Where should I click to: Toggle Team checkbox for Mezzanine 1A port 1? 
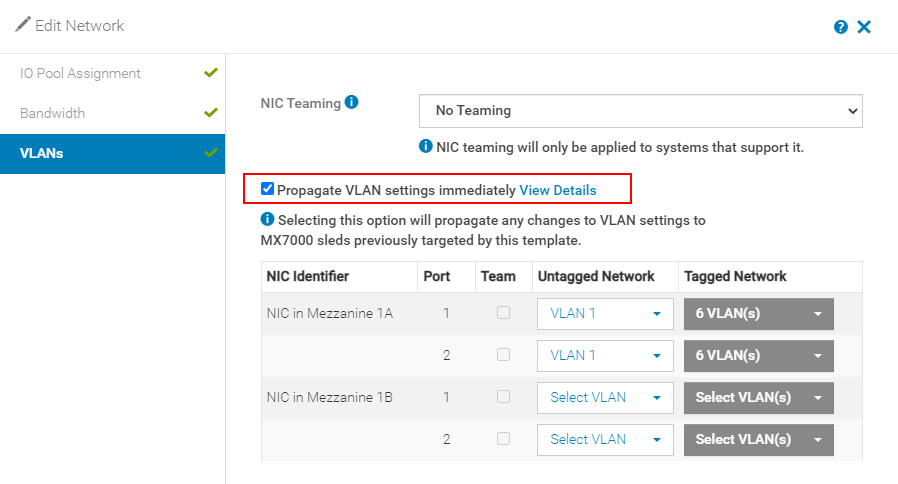point(504,313)
